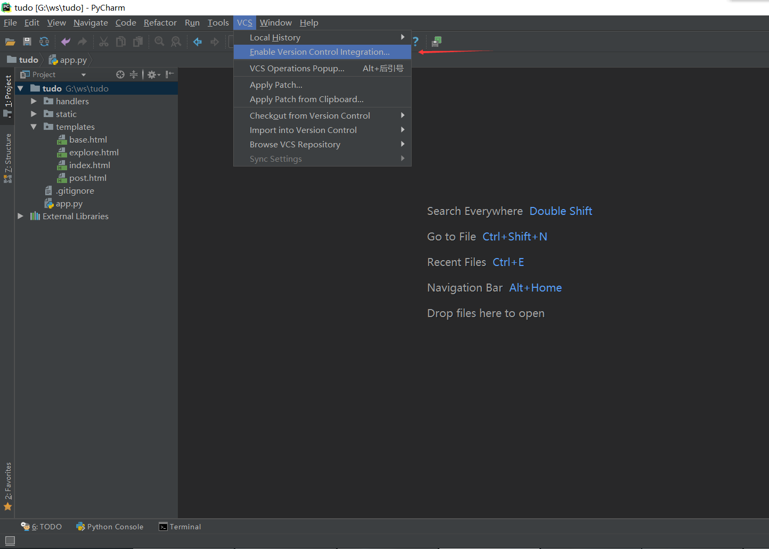Click Scroll from Source target icon
Image resolution: width=769 pixels, height=549 pixels.
pos(120,75)
